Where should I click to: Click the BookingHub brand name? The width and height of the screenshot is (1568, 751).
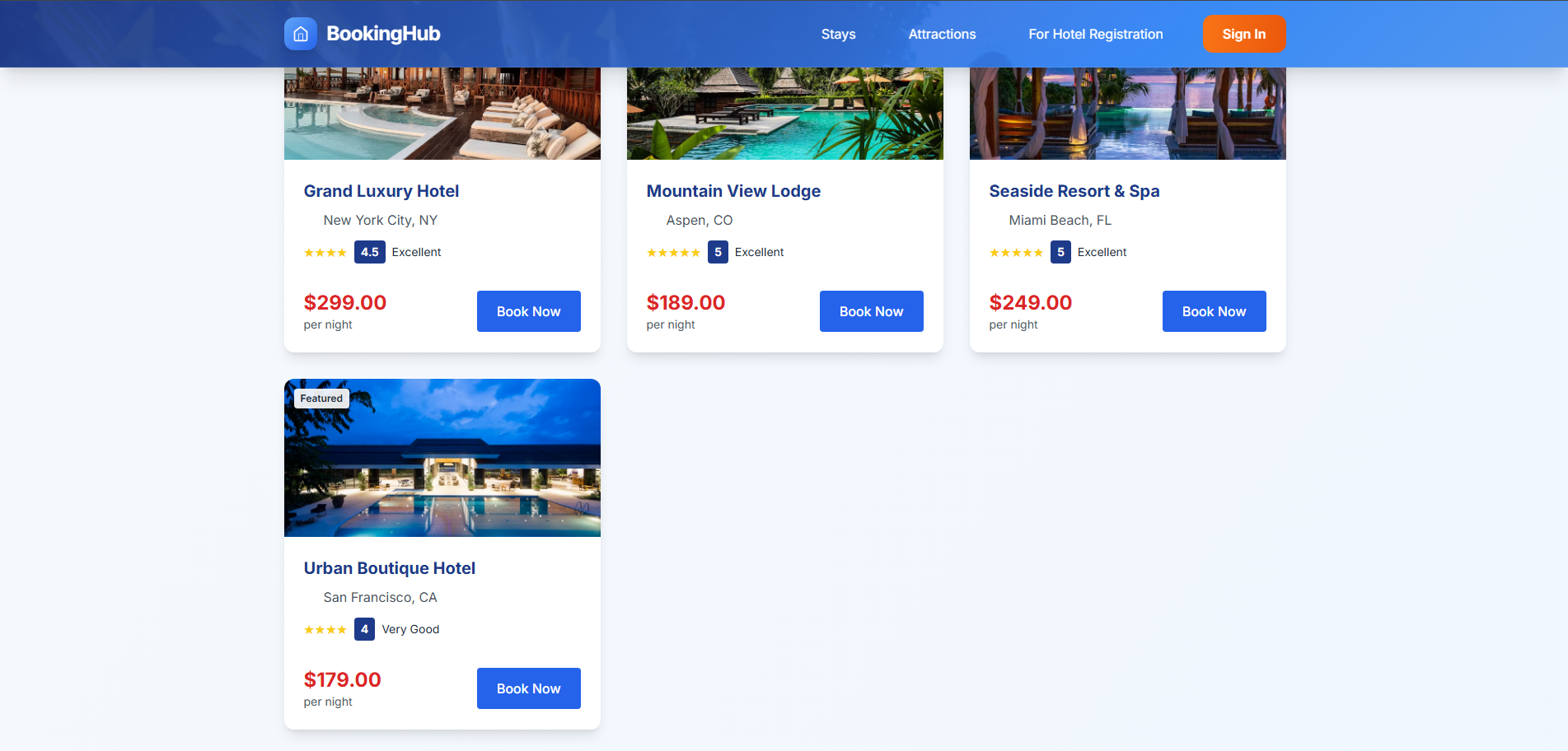click(383, 34)
